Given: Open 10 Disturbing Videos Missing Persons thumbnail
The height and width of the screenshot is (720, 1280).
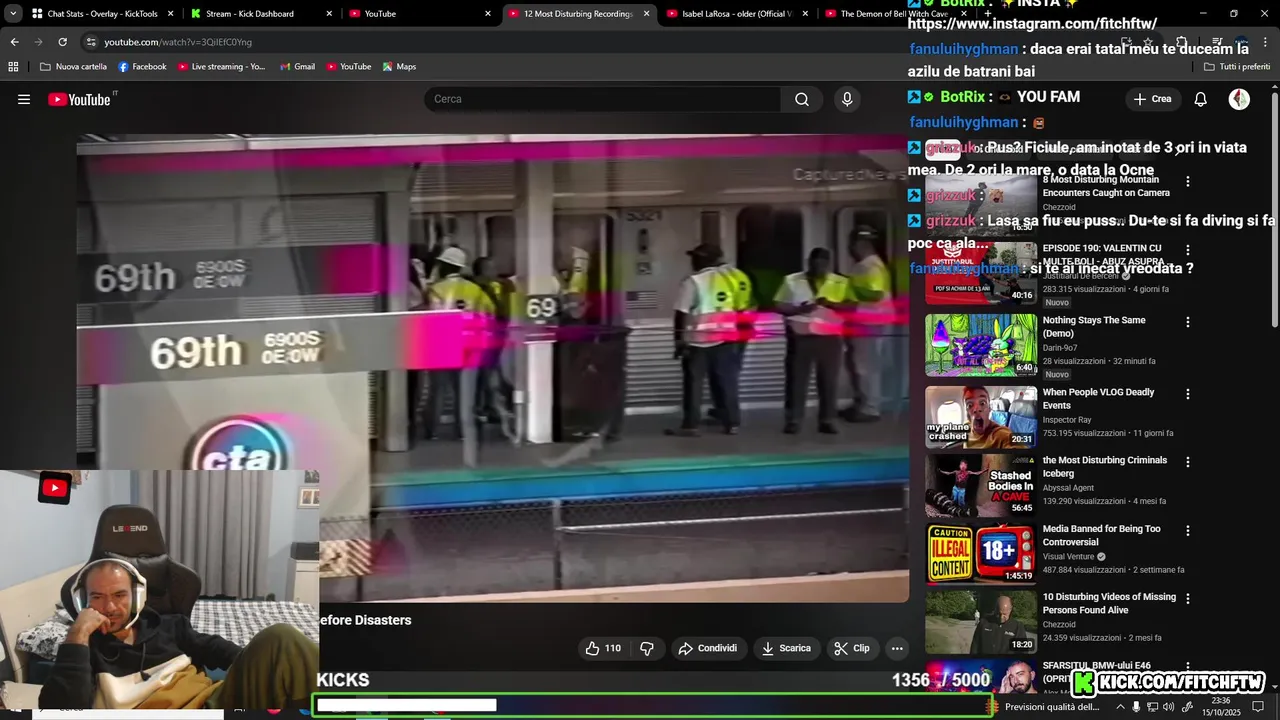Looking at the screenshot, I should [981, 621].
